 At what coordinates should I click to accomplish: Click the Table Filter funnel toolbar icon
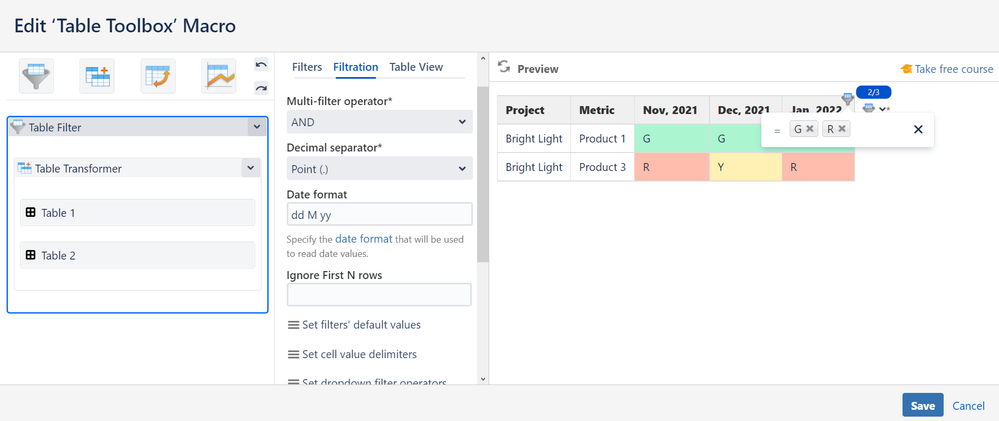coord(36,76)
